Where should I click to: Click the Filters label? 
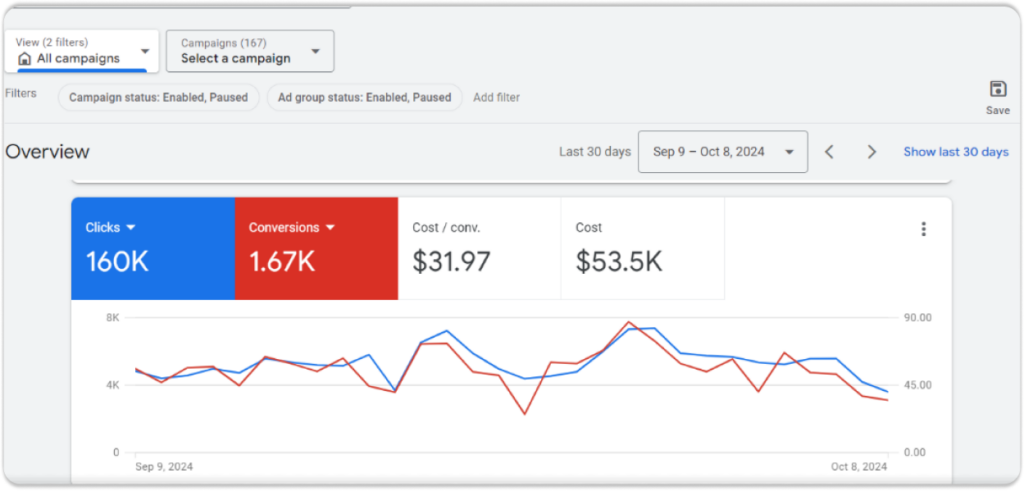(21, 93)
